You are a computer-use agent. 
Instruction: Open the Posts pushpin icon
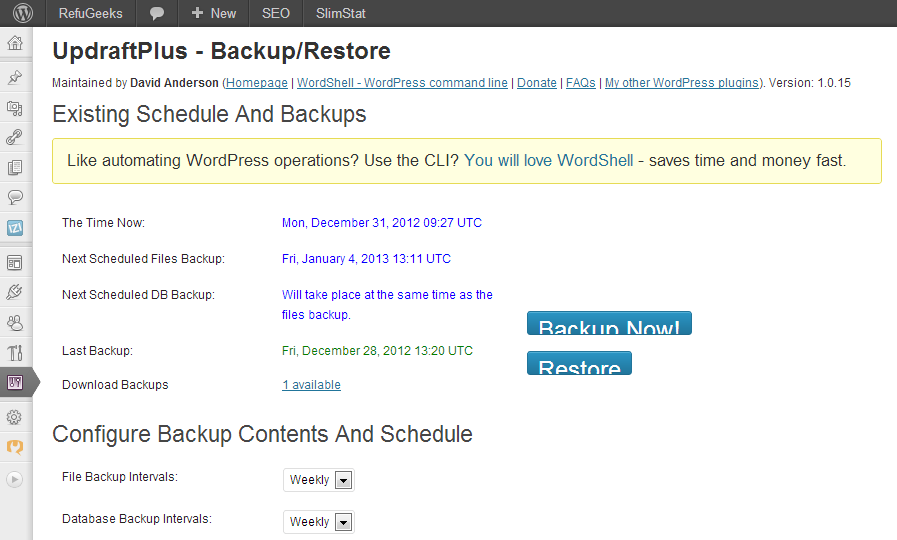point(15,77)
